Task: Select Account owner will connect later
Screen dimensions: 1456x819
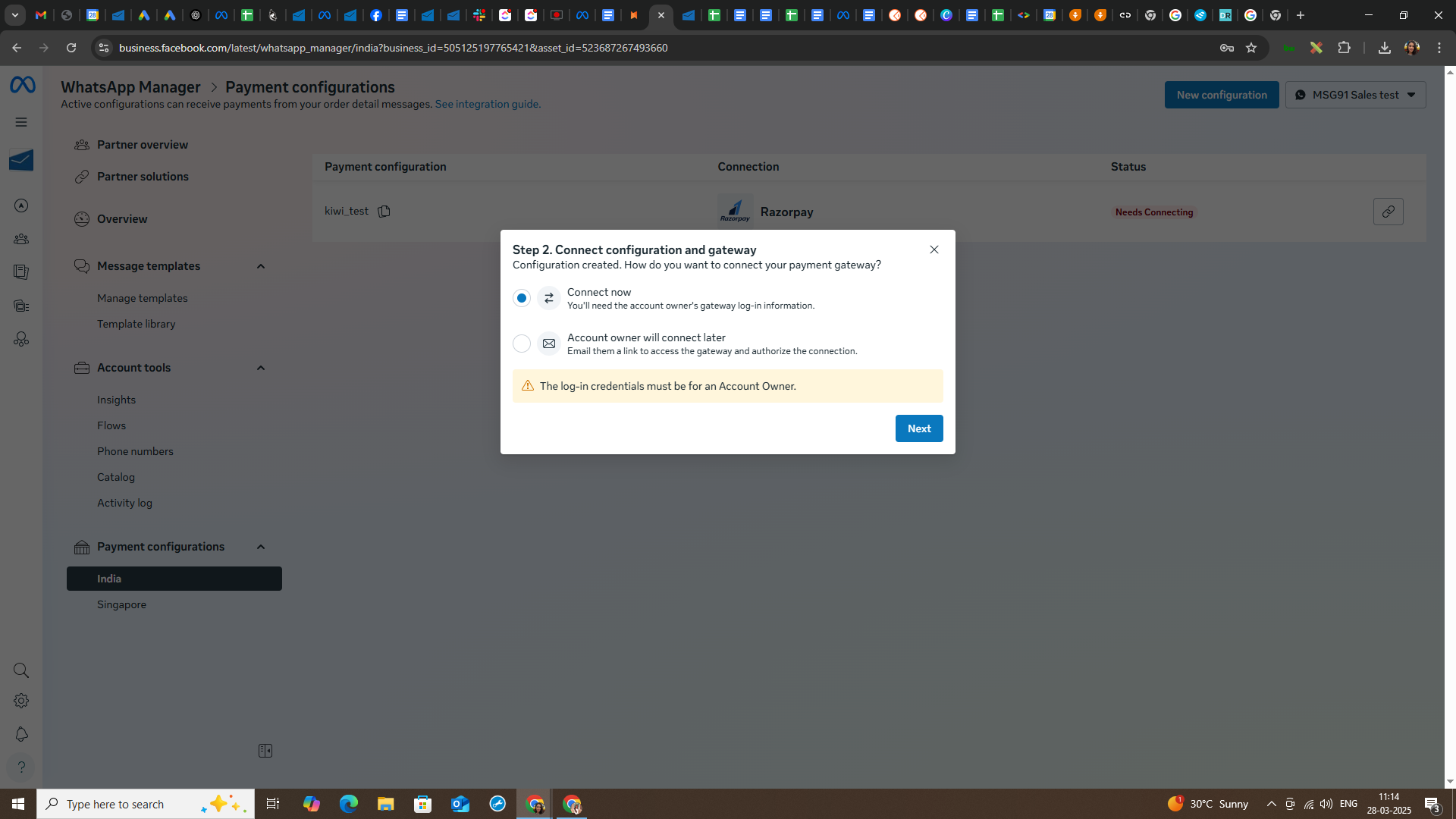Action: (522, 344)
